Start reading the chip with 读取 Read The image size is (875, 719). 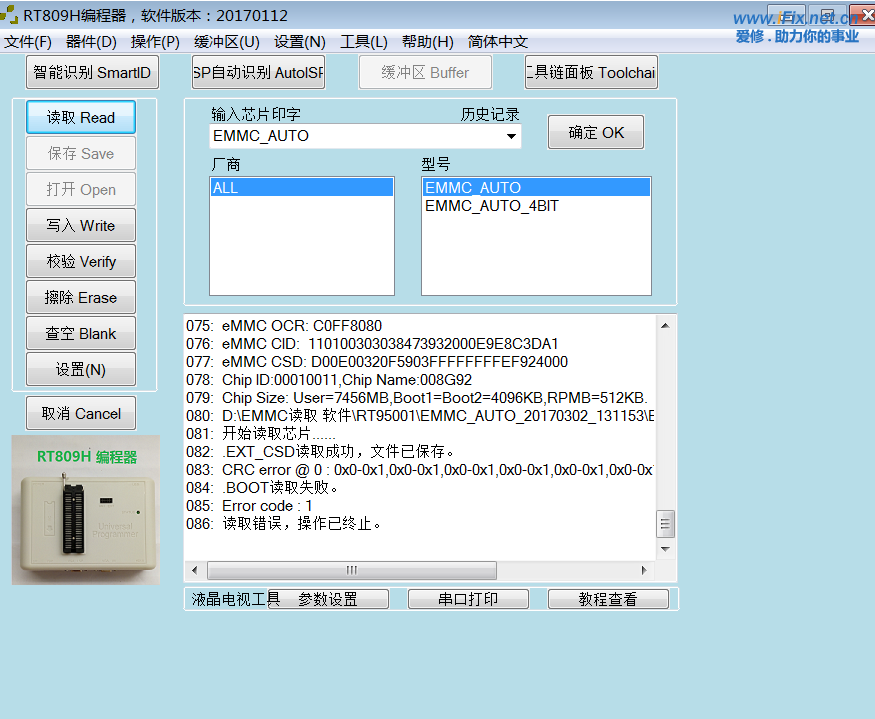tap(80, 117)
